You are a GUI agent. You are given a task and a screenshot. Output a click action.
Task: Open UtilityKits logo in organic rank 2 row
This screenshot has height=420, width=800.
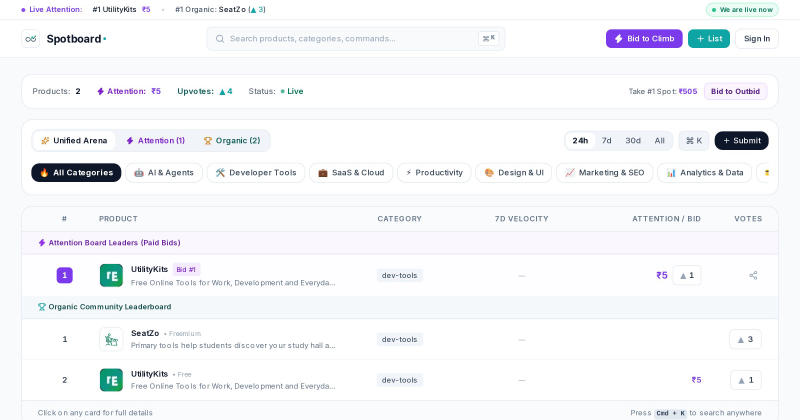(111, 380)
